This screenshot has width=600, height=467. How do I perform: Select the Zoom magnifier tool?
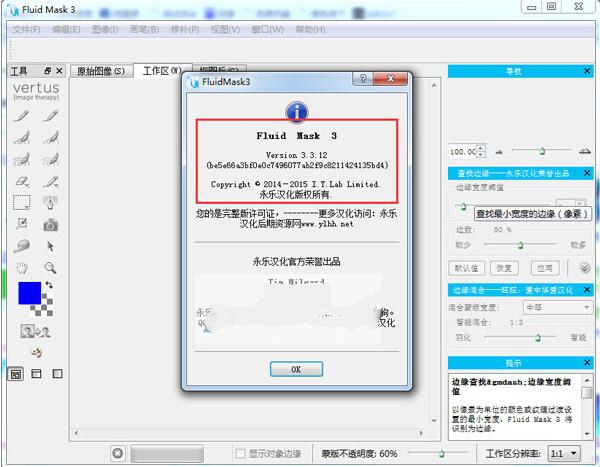click(x=50, y=268)
